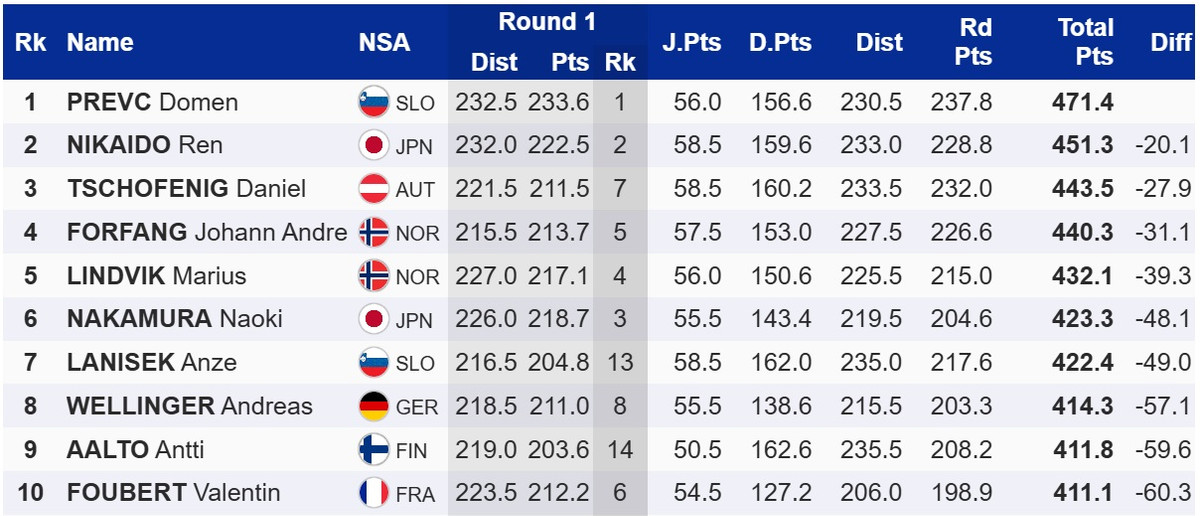Click Tschofenig's total points 443.5
1200x516 pixels.
click(x=1082, y=189)
